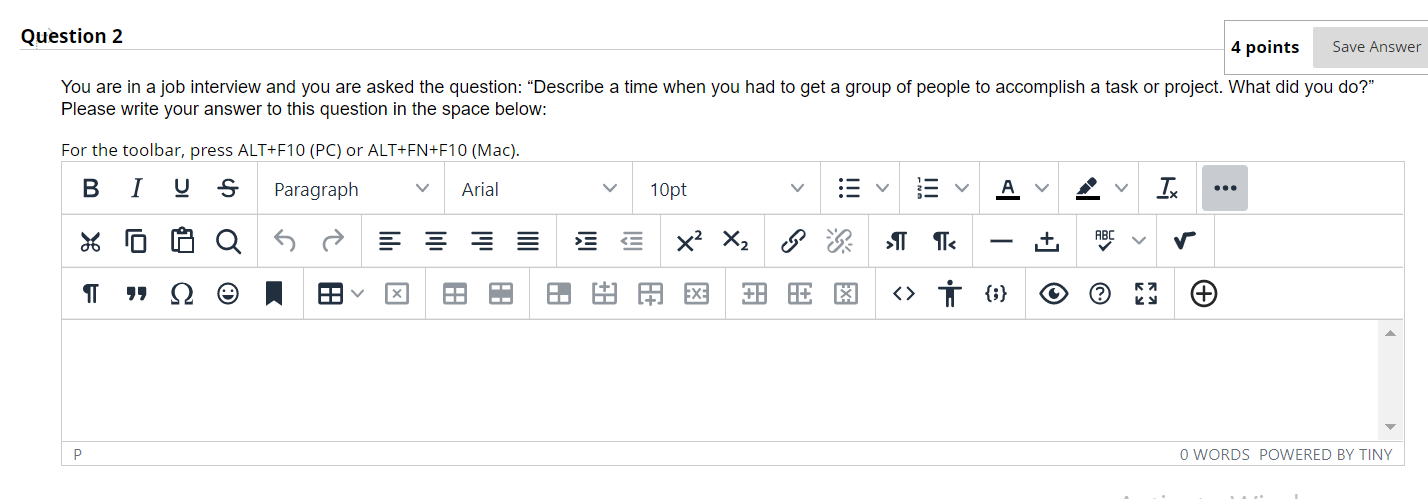Insert table column after
The height and width of the screenshot is (499, 1428).
[800, 294]
